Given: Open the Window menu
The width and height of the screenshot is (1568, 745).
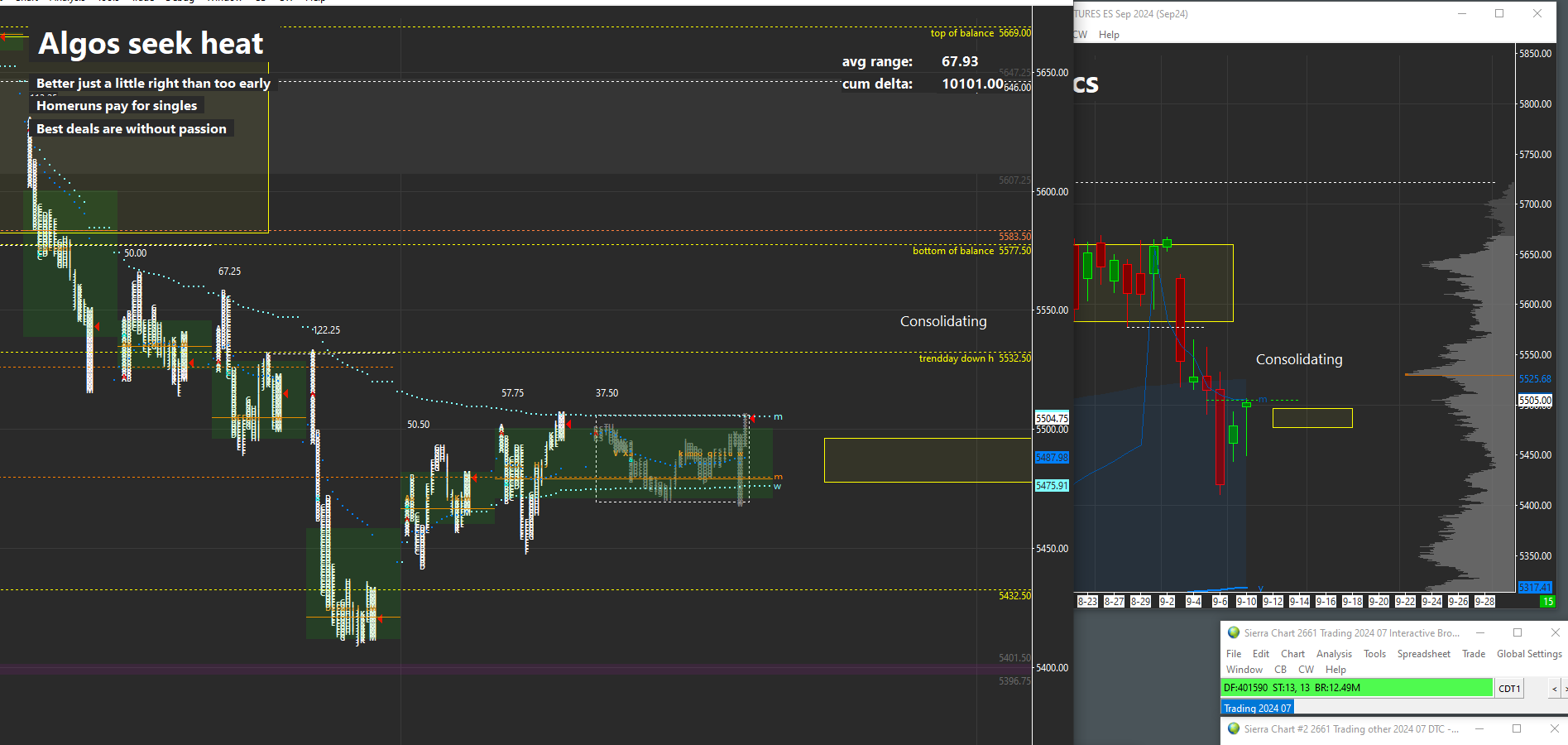Looking at the screenshot, I should pos(1244,670).
